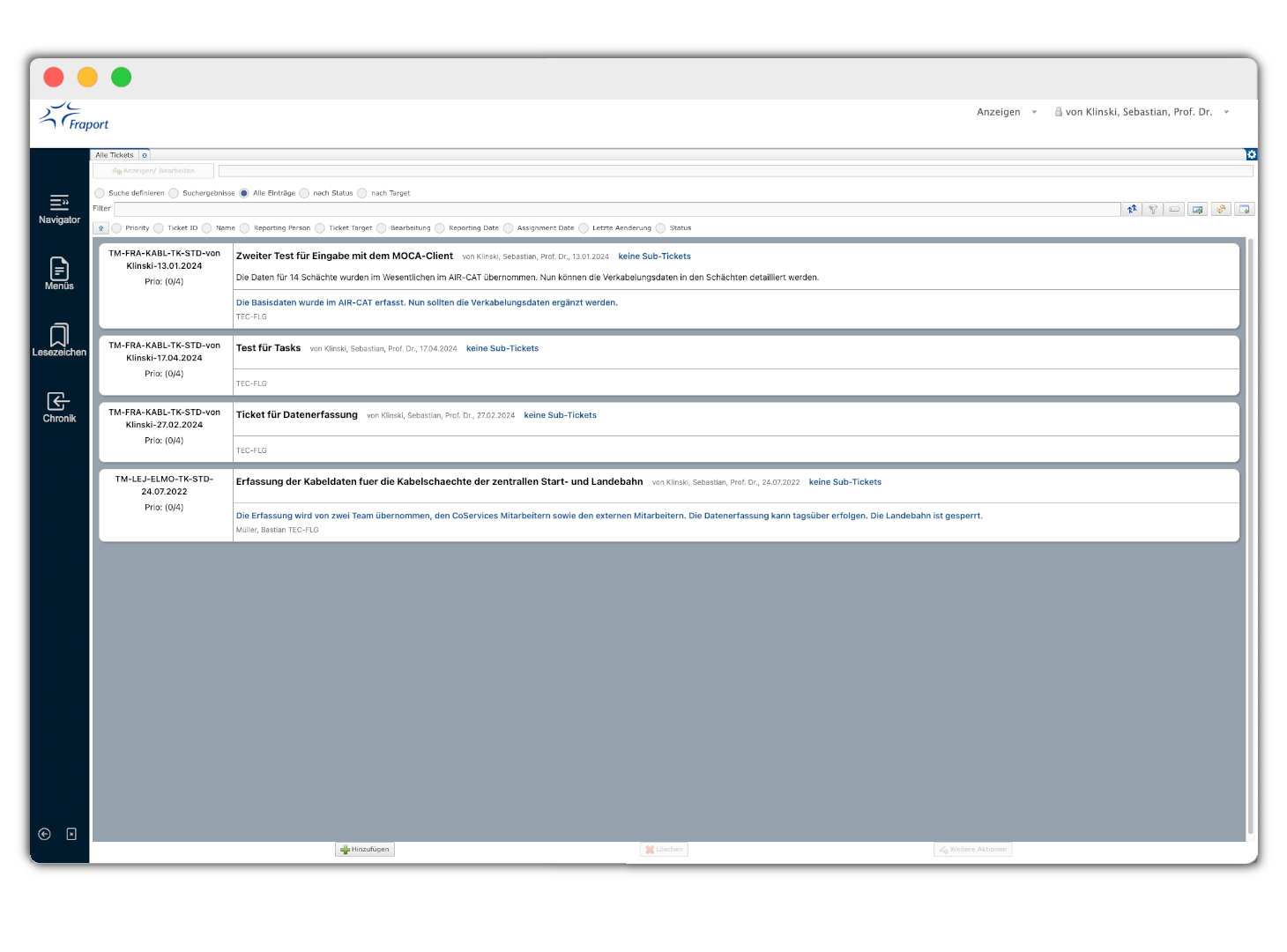This screenshot has width=1287, height=952.
Task: Sort by Ticket Target radio button
Action: 320,228
